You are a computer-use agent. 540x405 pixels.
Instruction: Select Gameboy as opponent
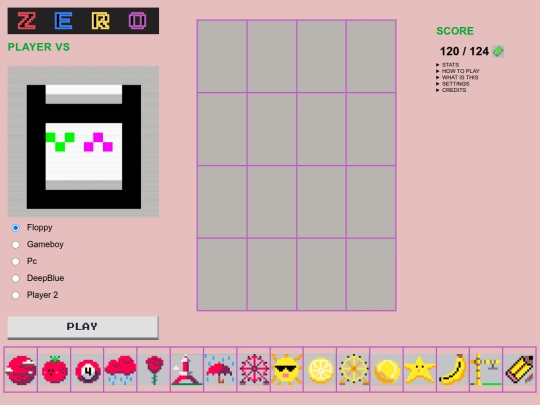click(x=15, y=245)
